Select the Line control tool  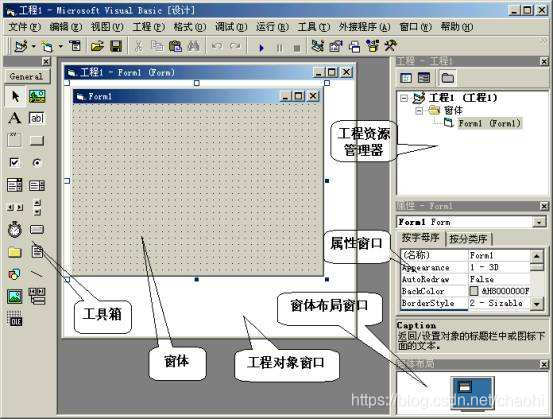tap(37, 274)
